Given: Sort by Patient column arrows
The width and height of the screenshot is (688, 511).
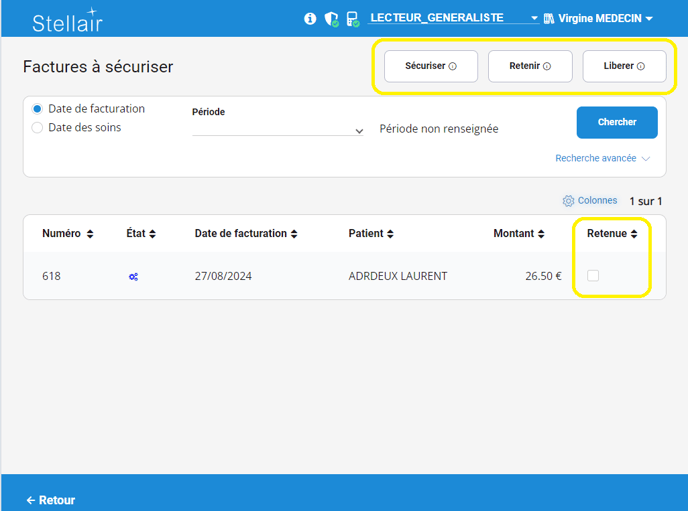Looking at the screenshot, I should click(x=391, y=234).
